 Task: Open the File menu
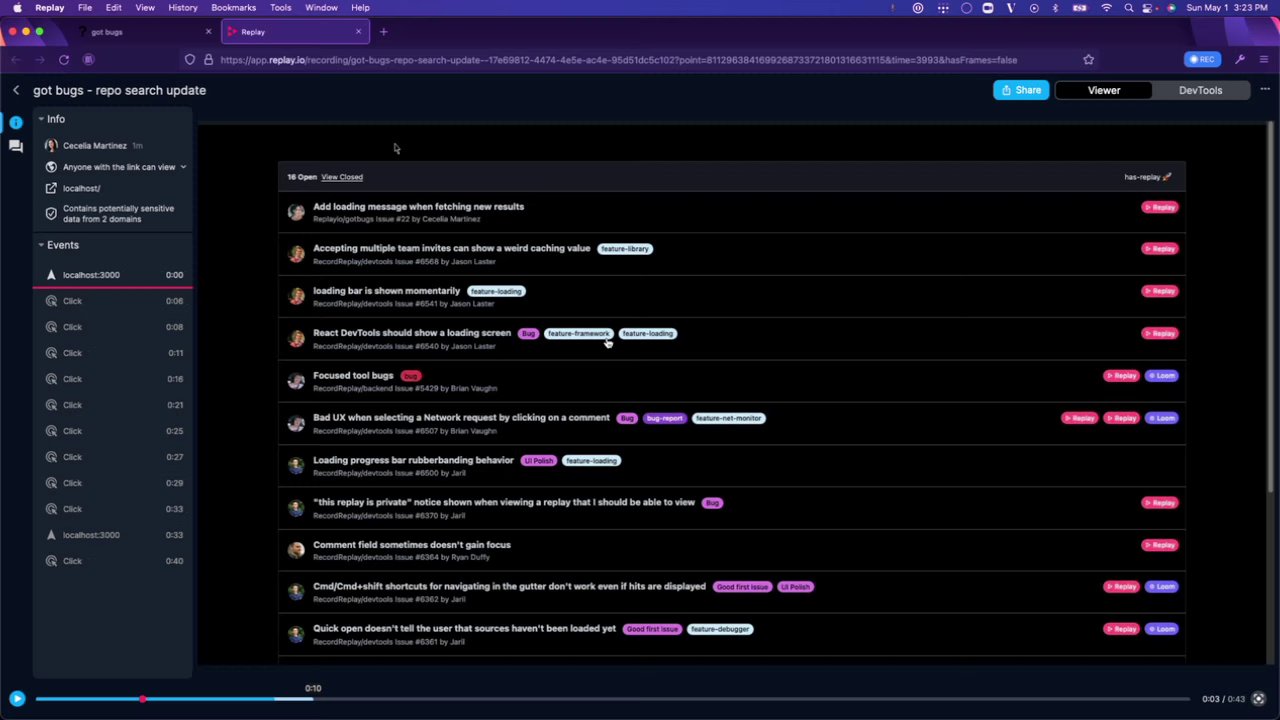click(85, 8)
